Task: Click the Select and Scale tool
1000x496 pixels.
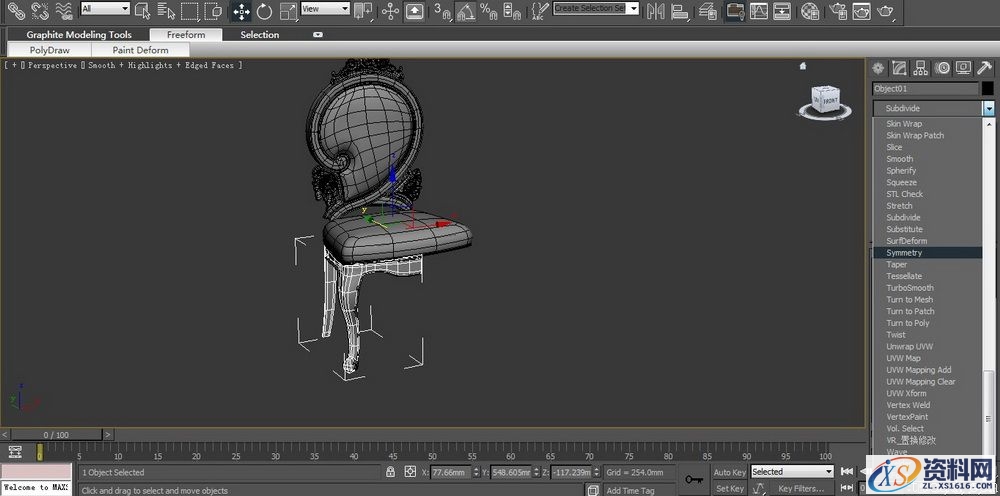Action: tap(287, 11)
